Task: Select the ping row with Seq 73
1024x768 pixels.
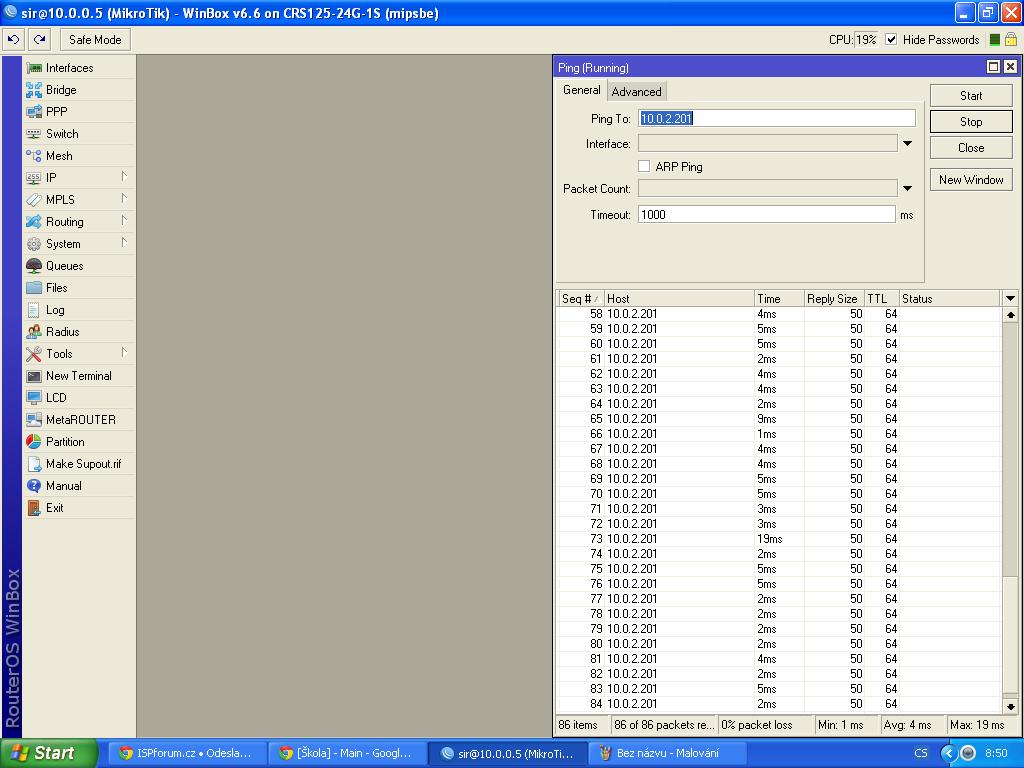Action: (779, 539)
